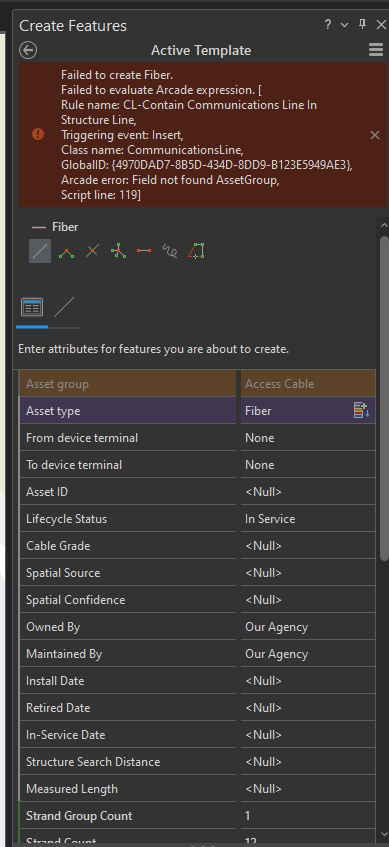The image size is (389, 847).
Task: Click the Cable Grade field label
Action: (x=58, y=546)
